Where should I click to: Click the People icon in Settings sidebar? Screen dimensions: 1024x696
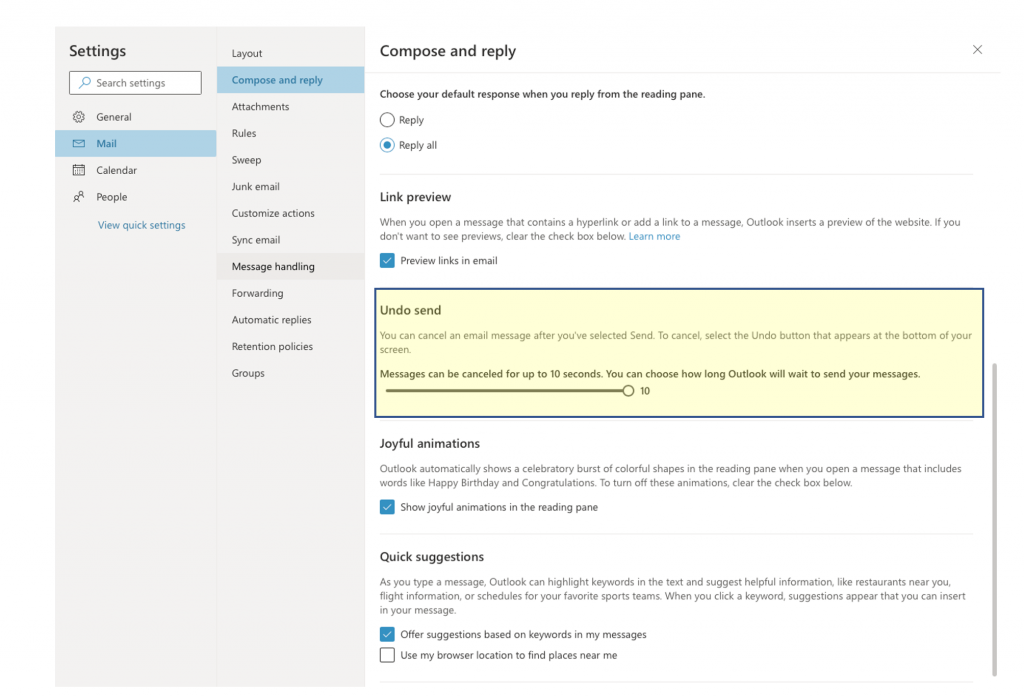click(79, 197)
